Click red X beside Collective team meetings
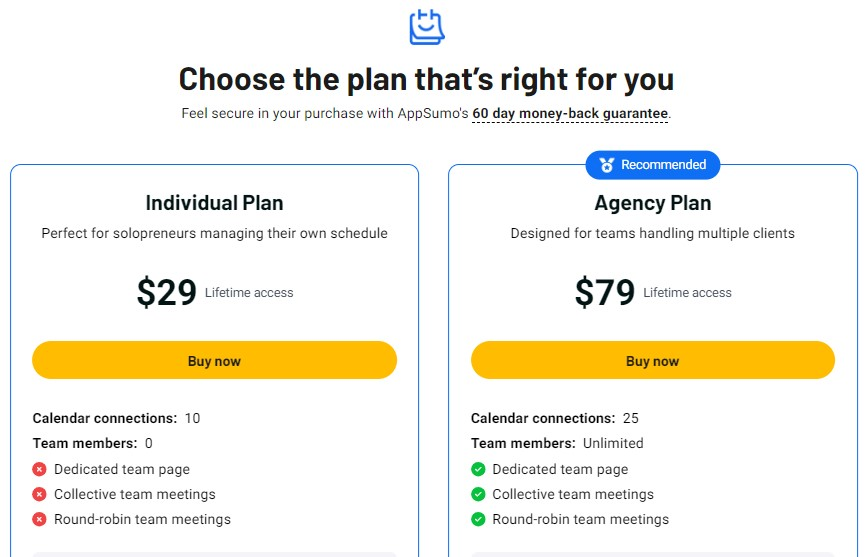This screenshot has height=557, width=868. [x=39, y=494]
